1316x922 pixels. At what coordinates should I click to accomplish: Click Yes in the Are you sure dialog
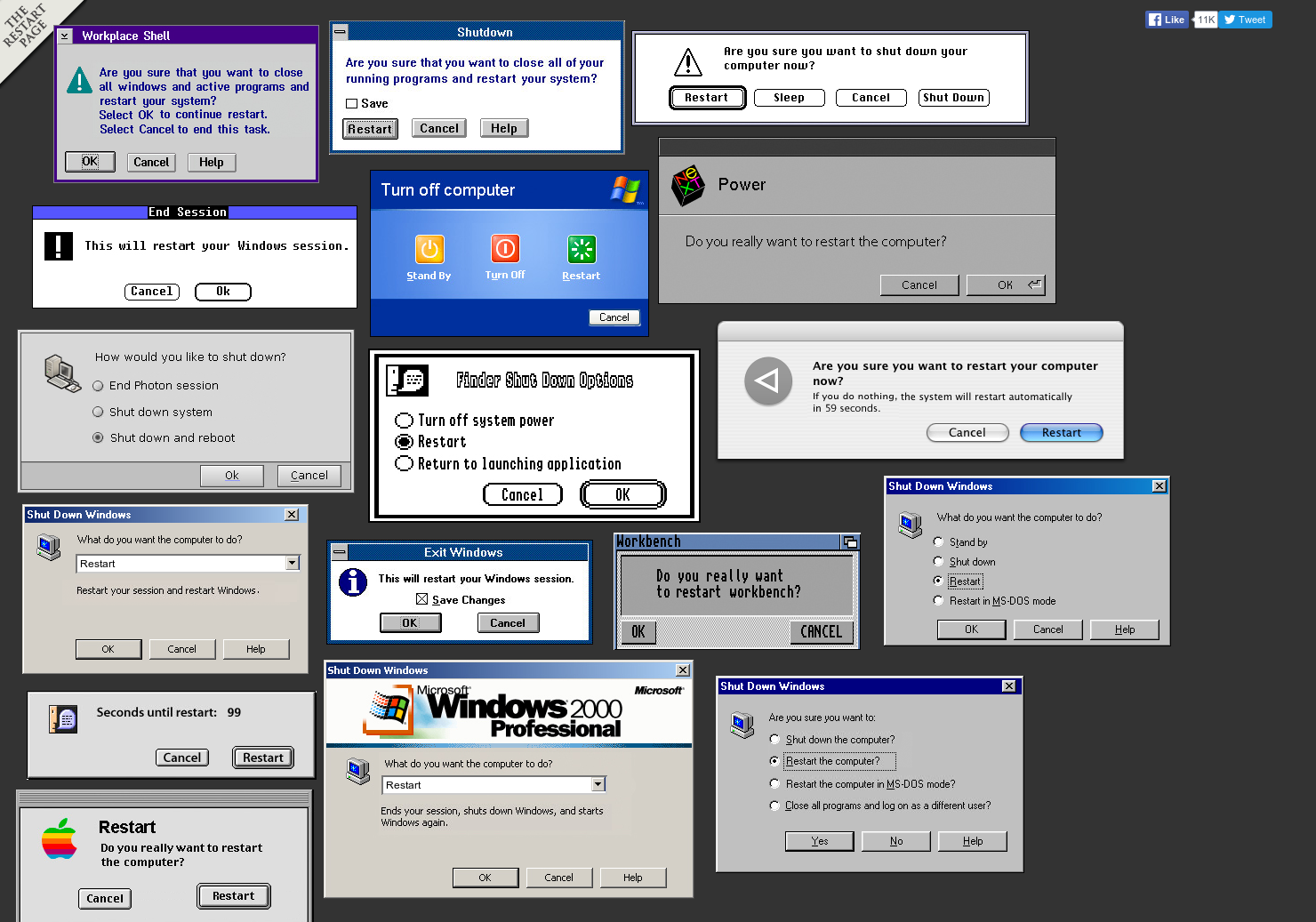[820, 841]
